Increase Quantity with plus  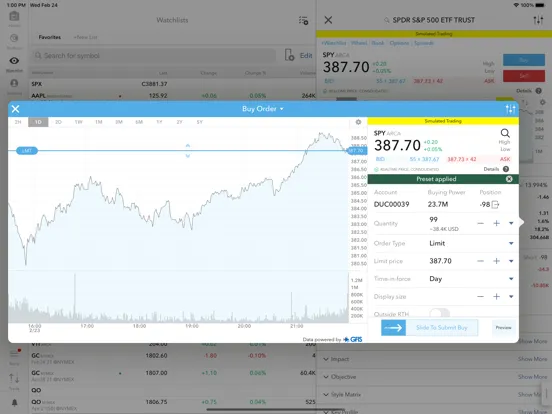[x=496, y=223]
